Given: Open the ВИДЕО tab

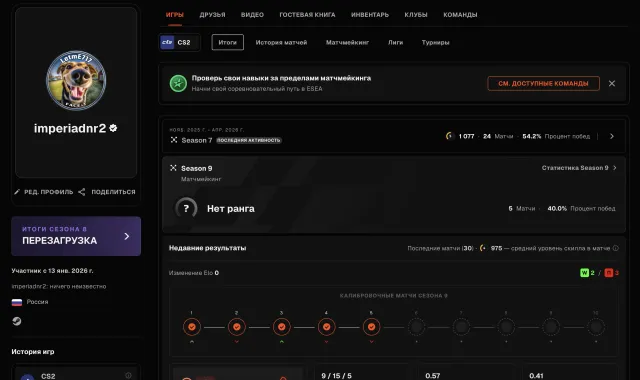Looking at the screenshot, I should pyautogui.click(x=252, y=15).
